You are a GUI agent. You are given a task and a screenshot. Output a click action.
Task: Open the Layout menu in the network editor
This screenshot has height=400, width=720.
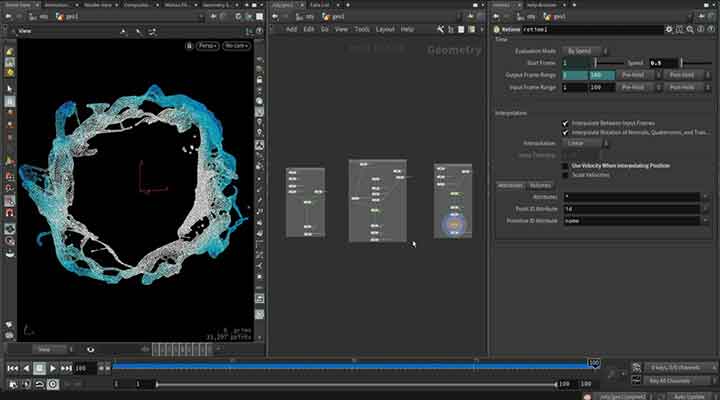(x=385, y=29)
